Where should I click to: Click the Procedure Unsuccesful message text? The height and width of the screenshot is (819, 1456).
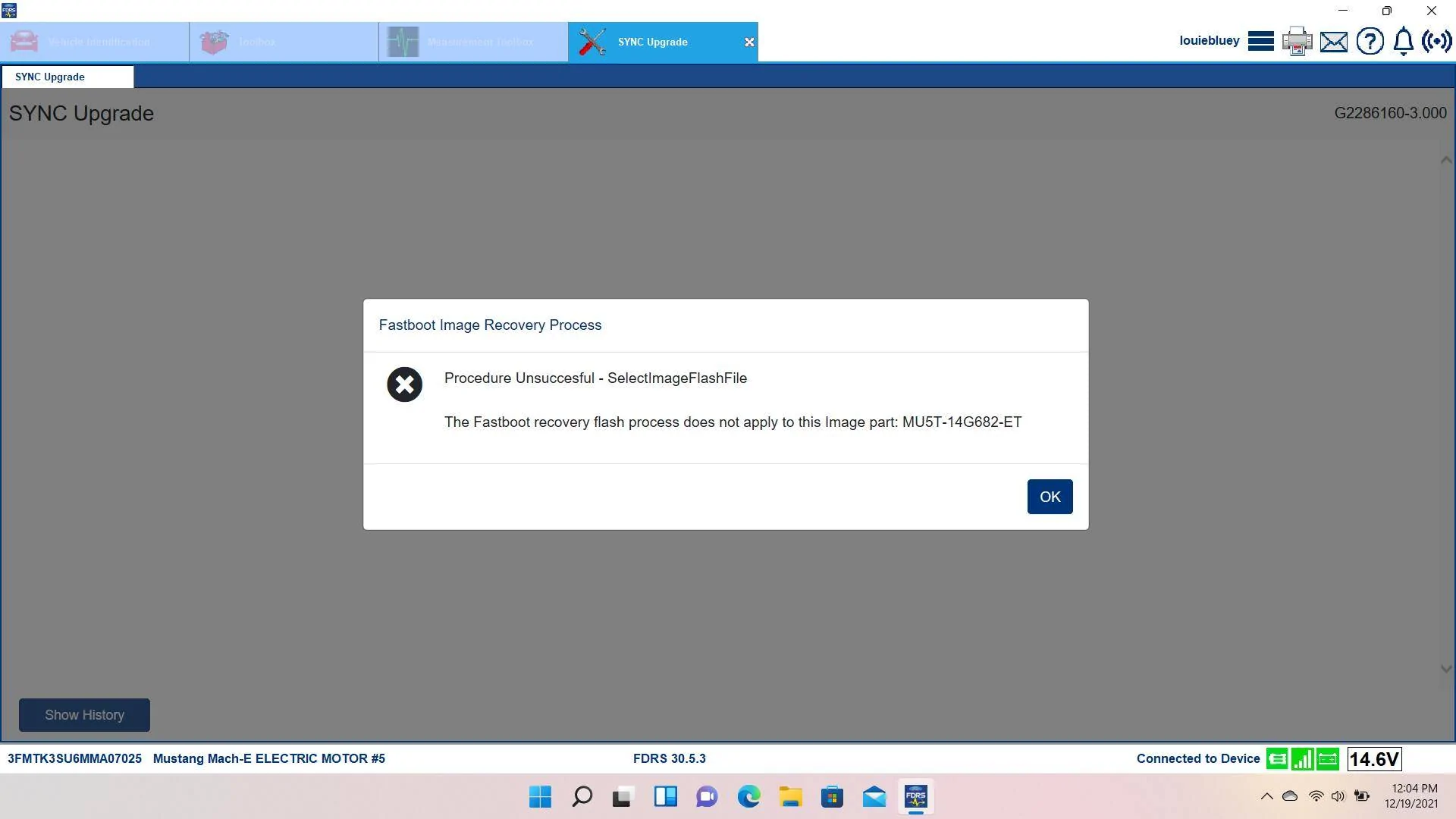pos(595,378)
